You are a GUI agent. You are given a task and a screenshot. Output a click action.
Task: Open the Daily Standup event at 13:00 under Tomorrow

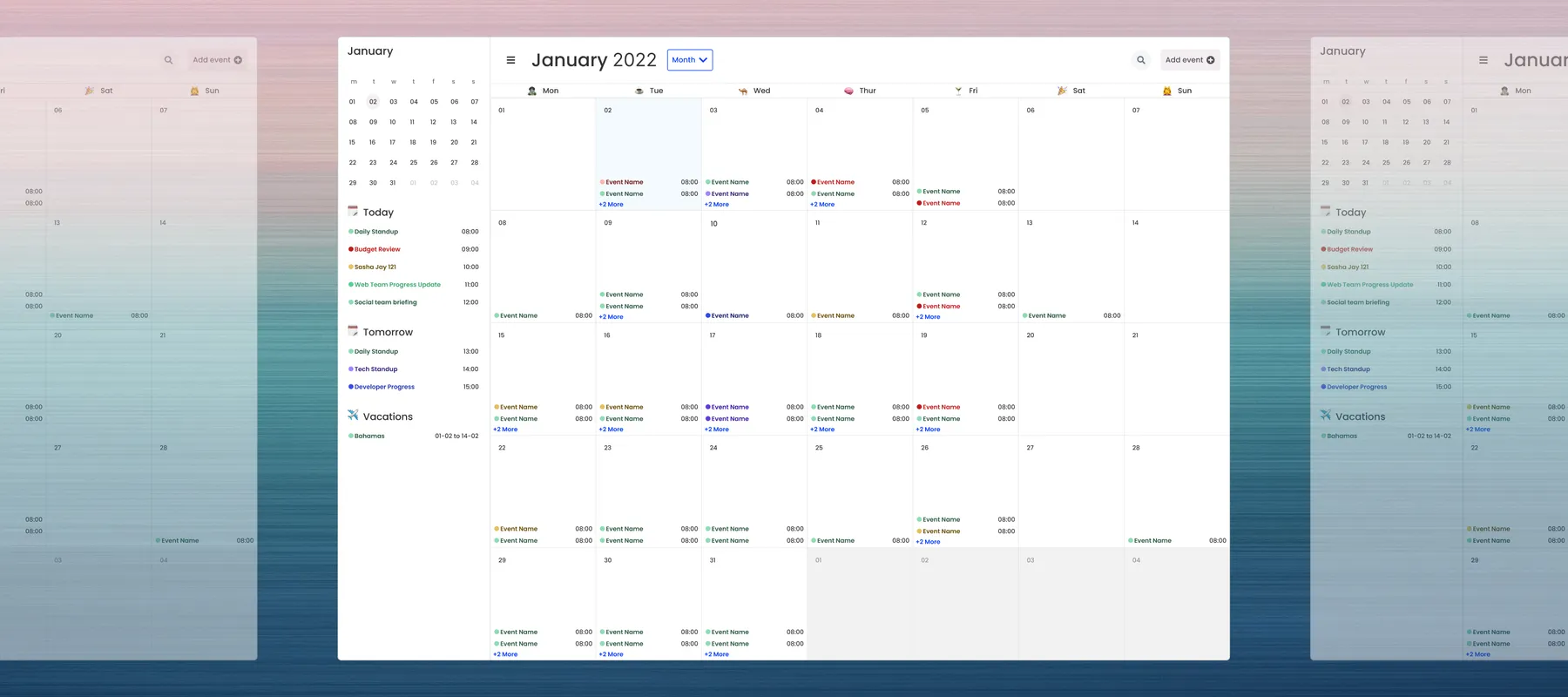[414, 352]
